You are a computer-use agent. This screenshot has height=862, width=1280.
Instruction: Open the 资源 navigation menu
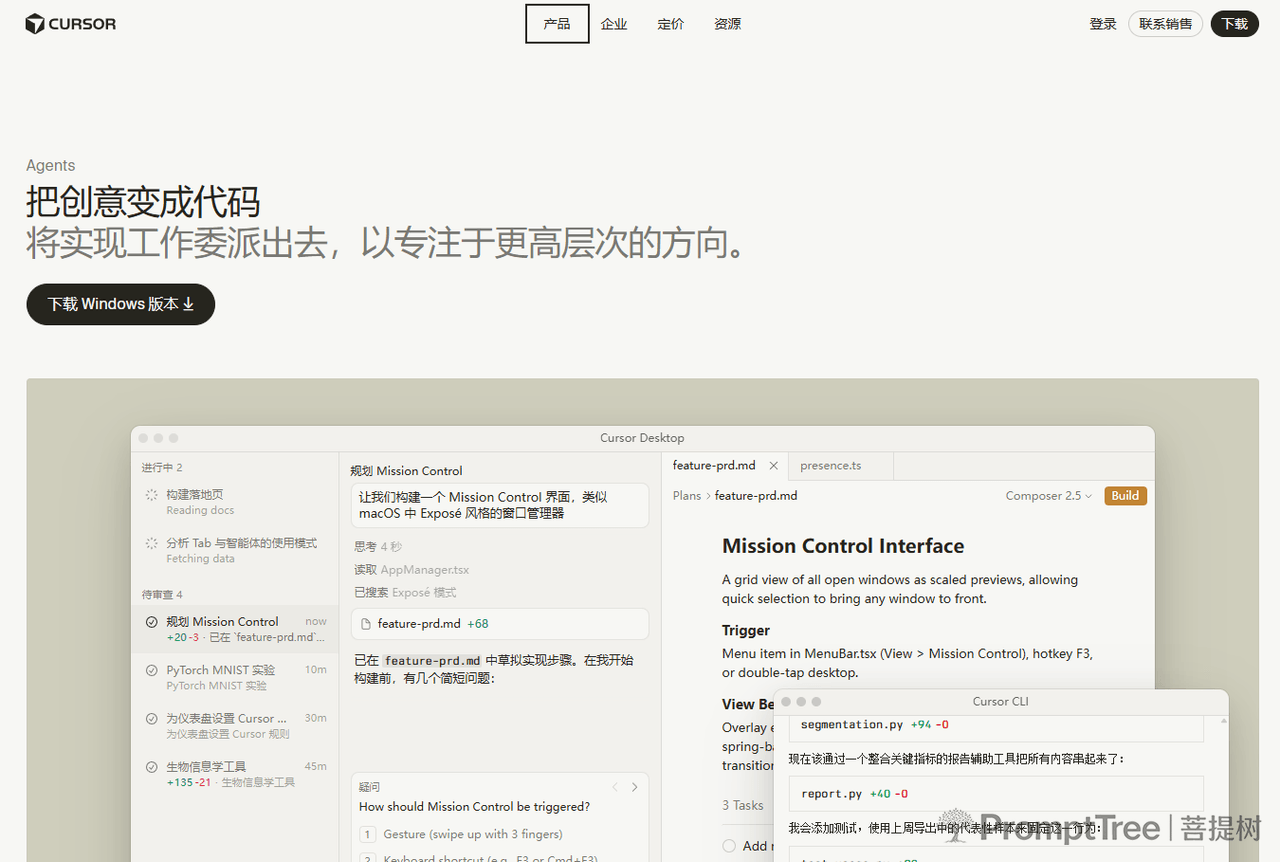pyautogui.click(x=728, y=24)
